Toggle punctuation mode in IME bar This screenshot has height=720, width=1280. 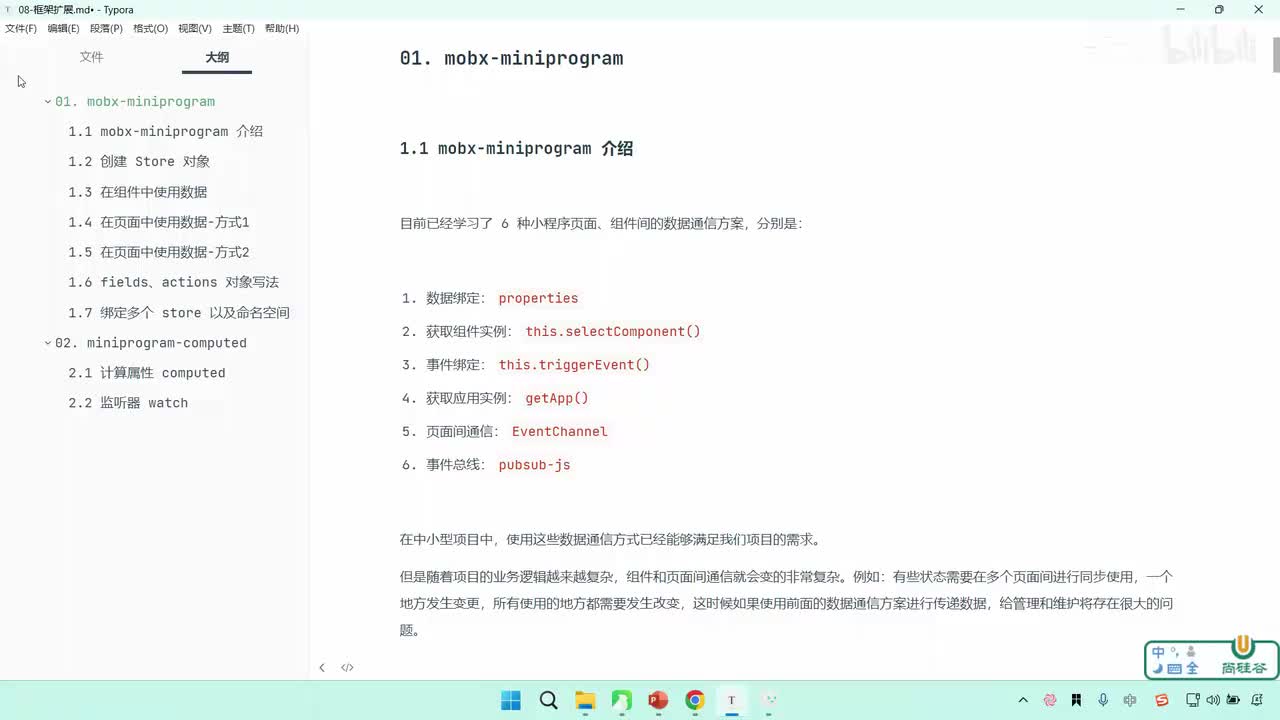coord(1174,650)
